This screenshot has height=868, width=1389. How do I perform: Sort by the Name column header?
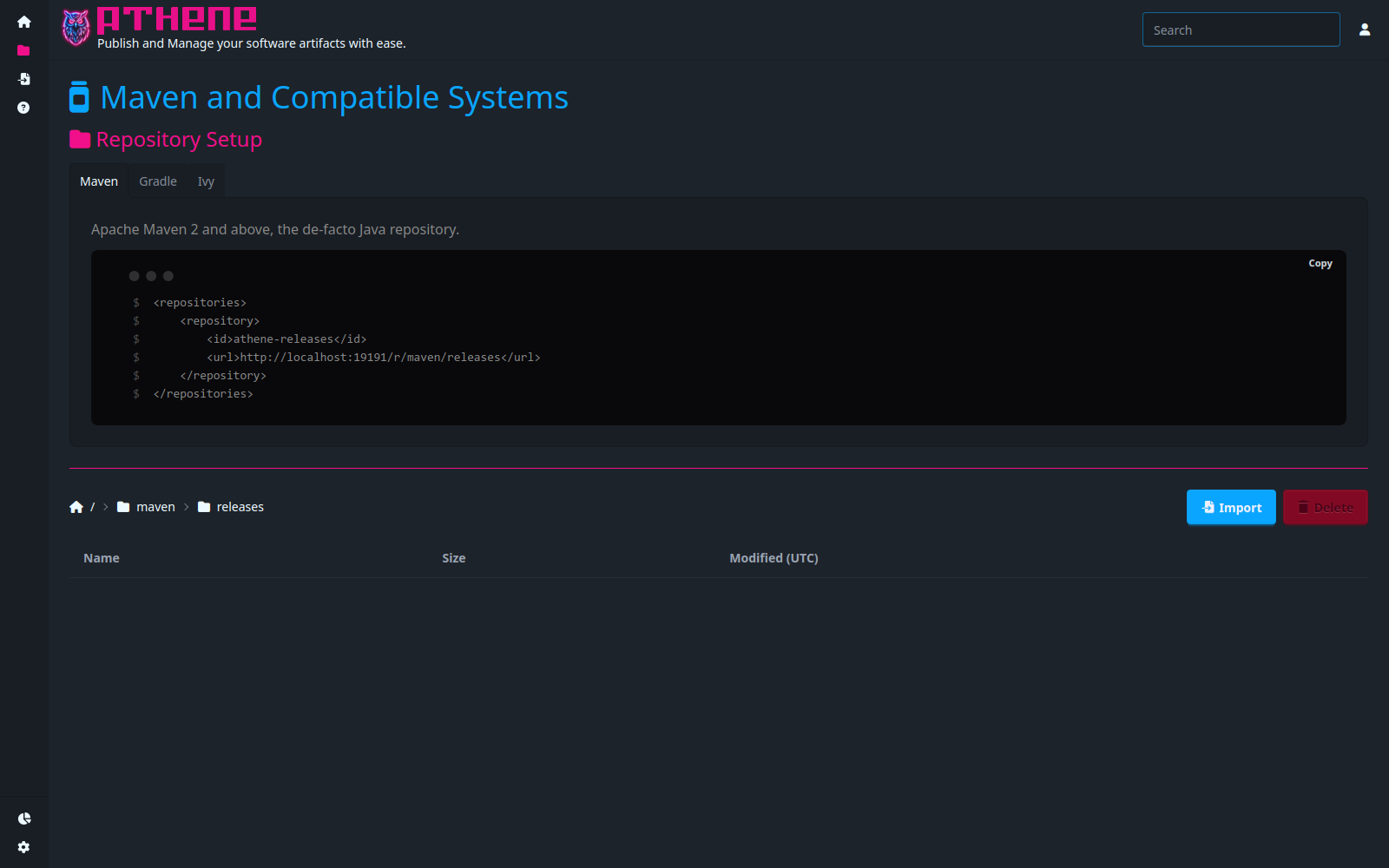coord(102,558)
